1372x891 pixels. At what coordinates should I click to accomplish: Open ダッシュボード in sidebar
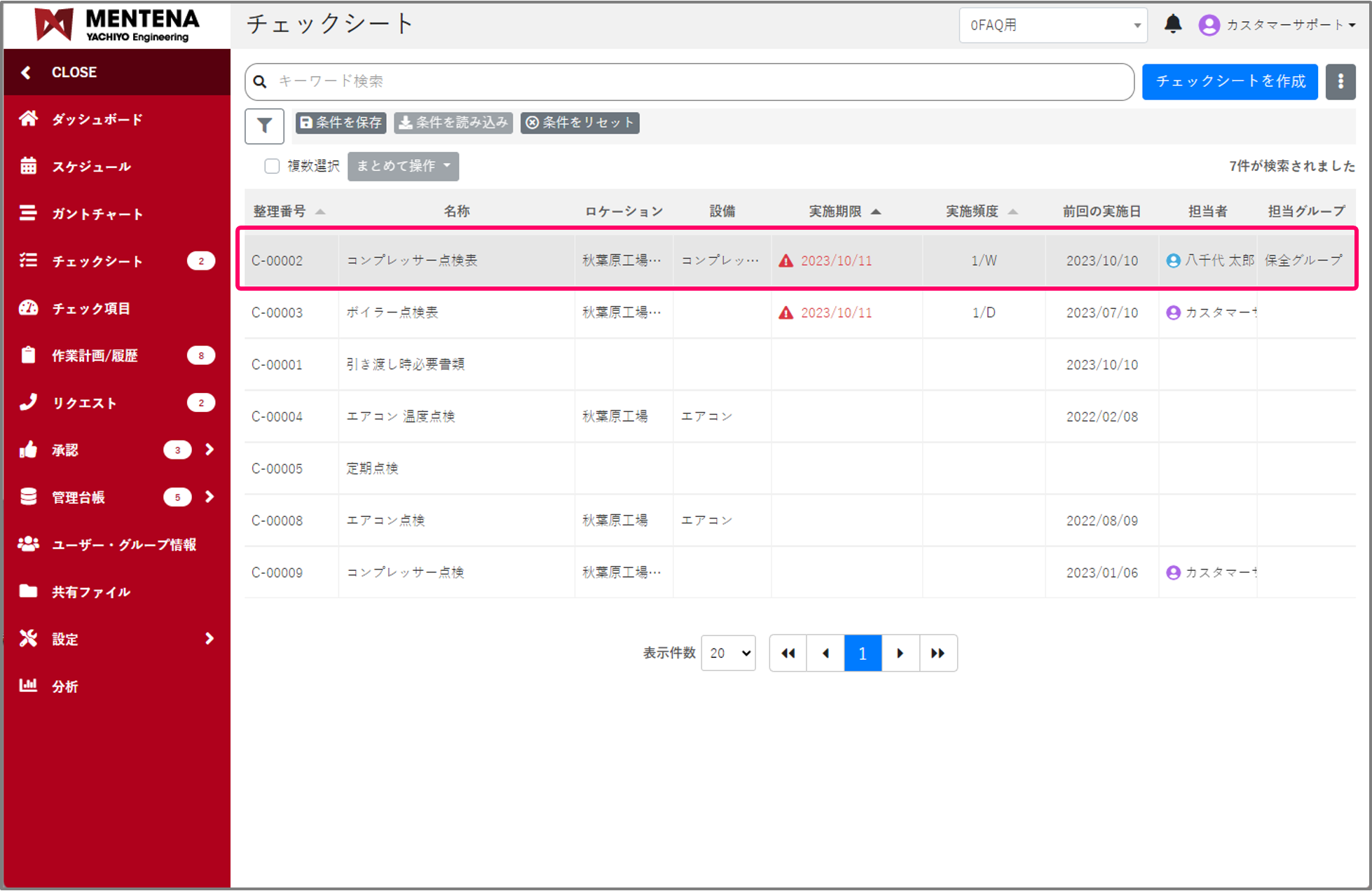tap(97, 119)
